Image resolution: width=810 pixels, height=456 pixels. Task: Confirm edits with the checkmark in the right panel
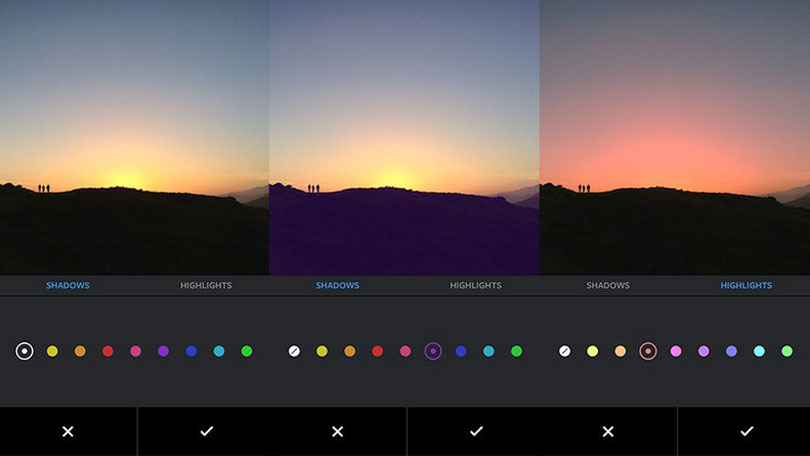coord(746,431)
